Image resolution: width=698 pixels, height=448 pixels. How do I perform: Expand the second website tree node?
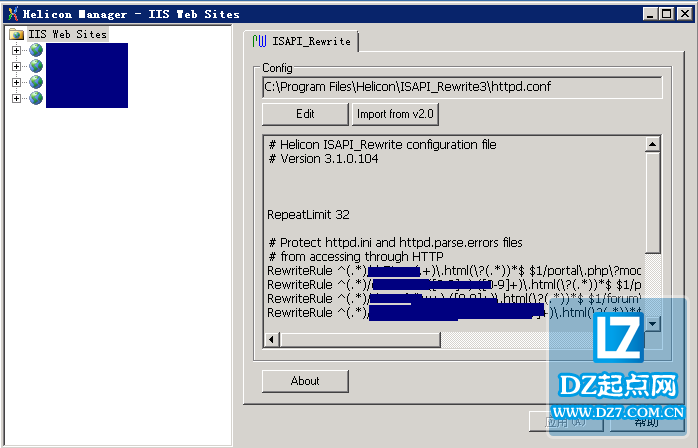[x=16, y=66]
